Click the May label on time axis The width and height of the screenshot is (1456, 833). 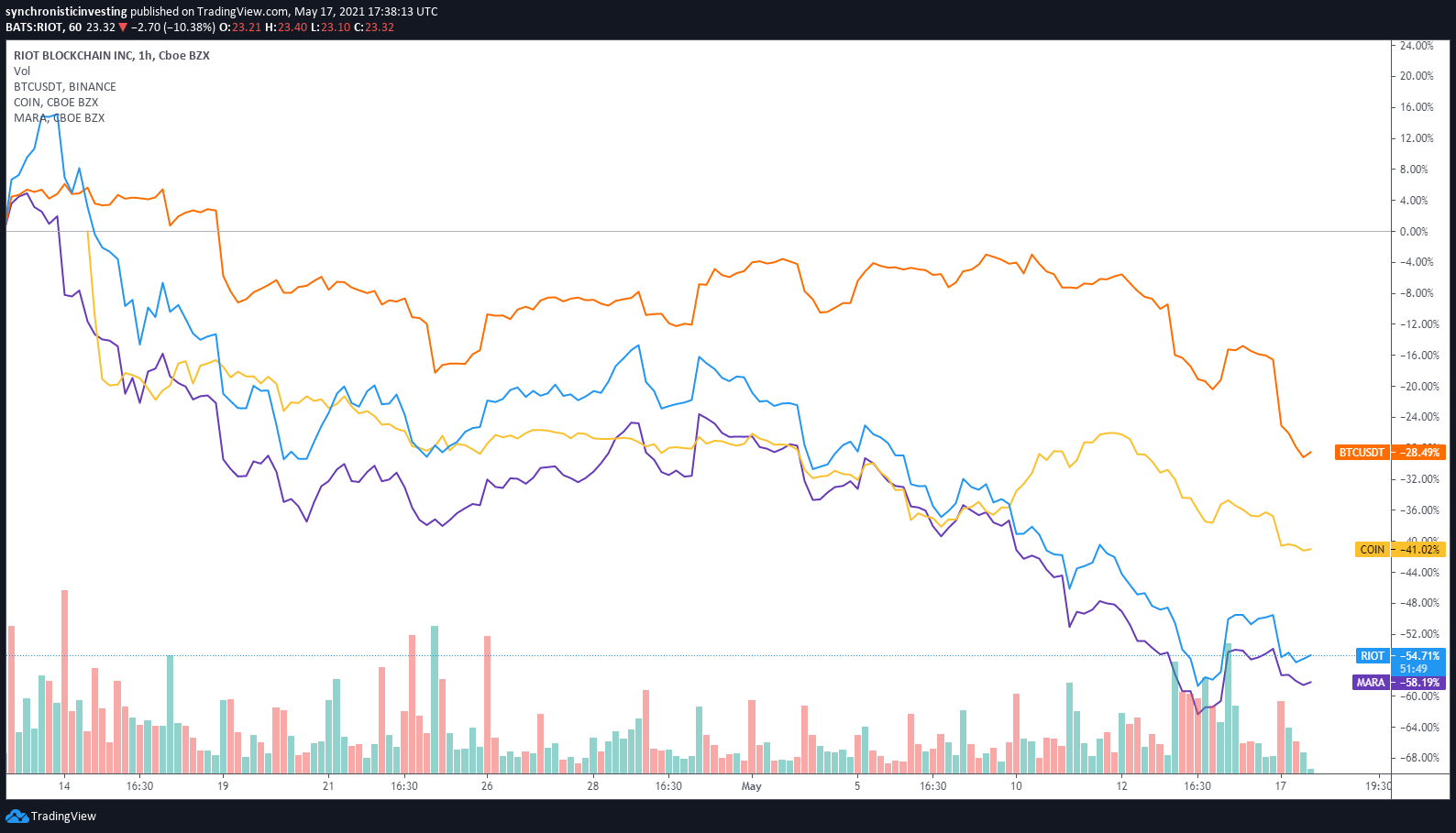[751, 786]
